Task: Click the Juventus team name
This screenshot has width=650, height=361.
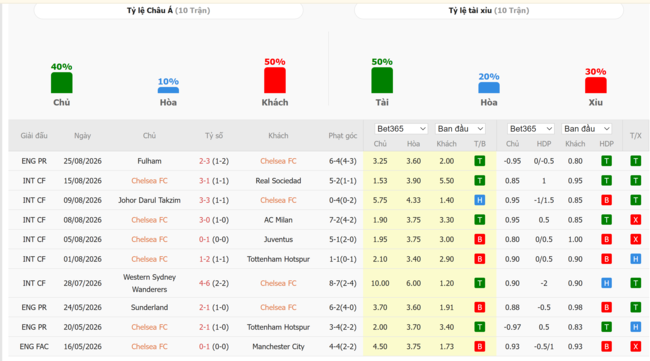Action: (278, 240)
